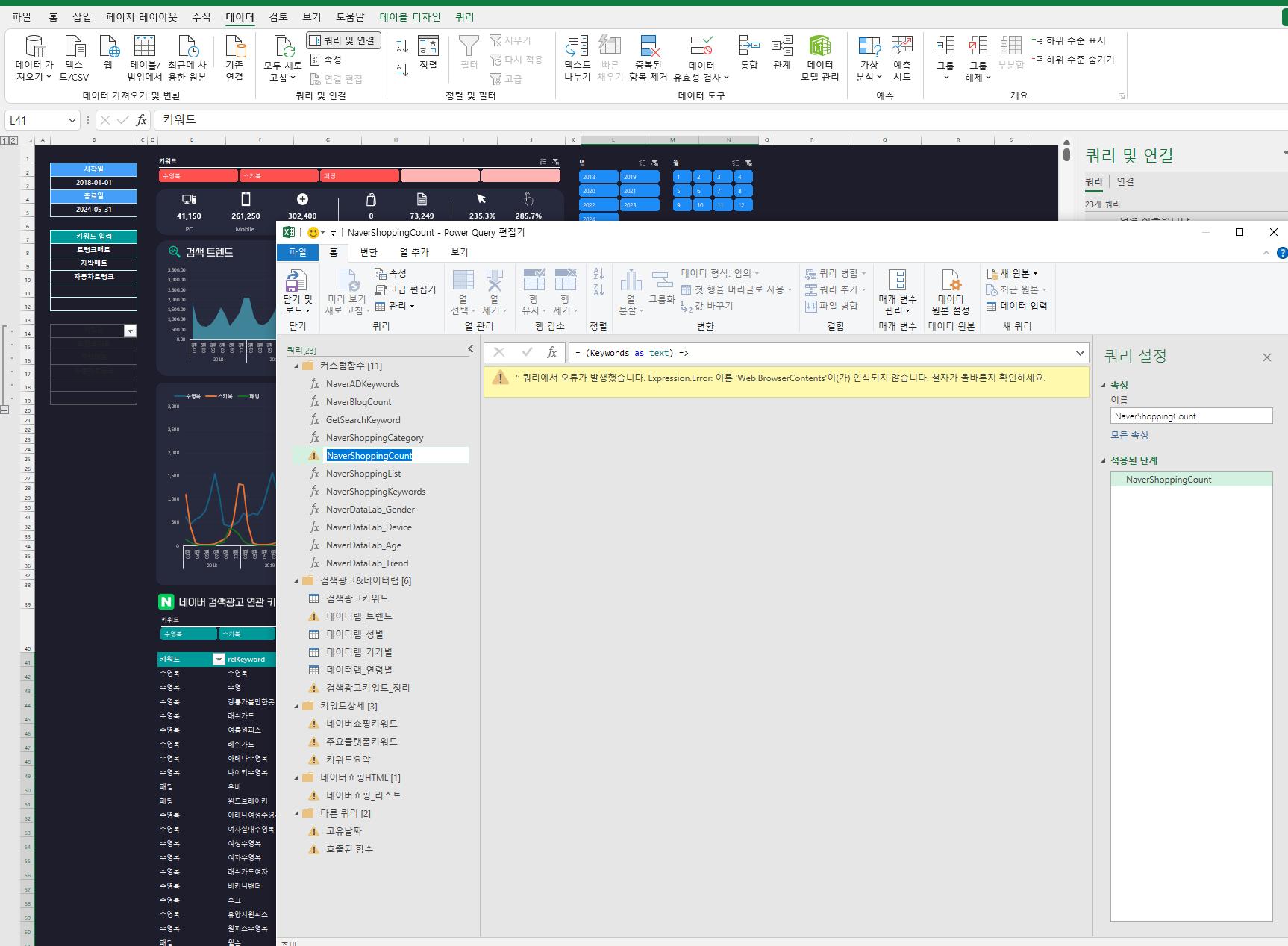Switch to the 변환 tab in Power Query

pos(369,252)
